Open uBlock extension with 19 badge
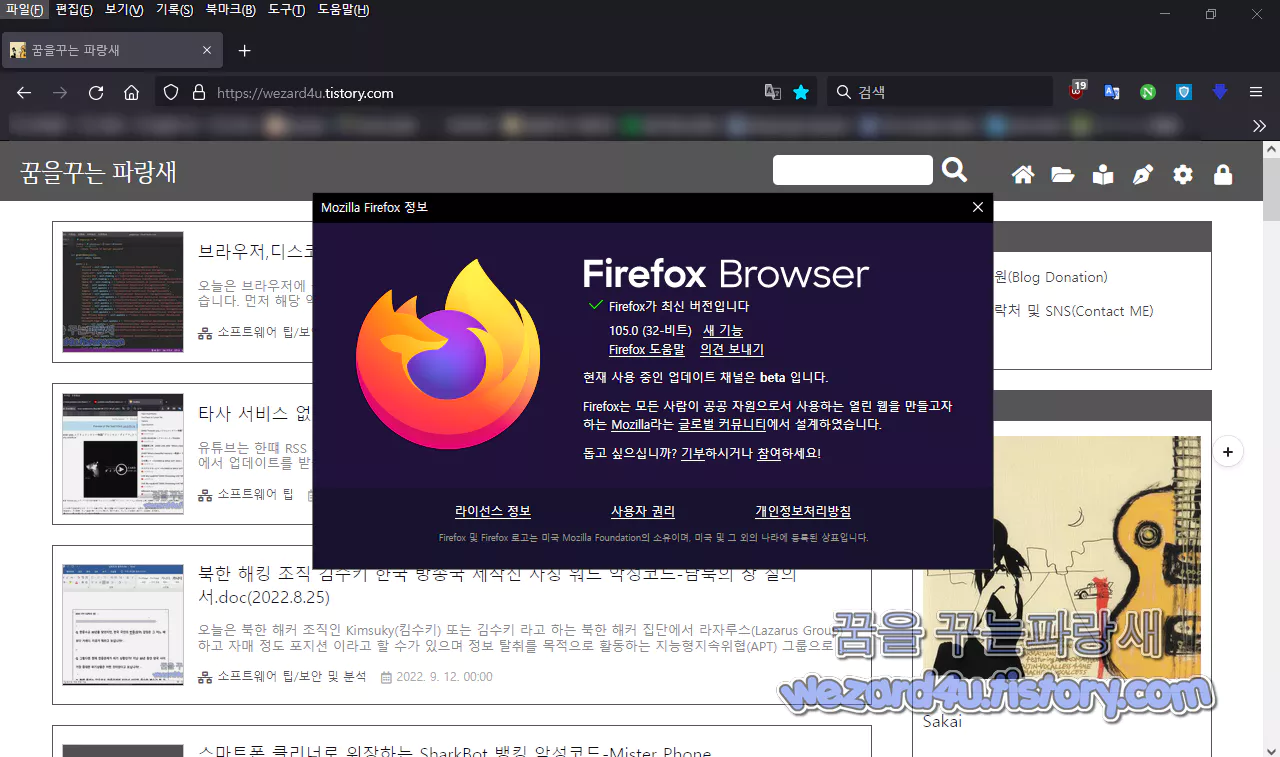This screenshot has width=1280, height=757. click(1077, 91)
